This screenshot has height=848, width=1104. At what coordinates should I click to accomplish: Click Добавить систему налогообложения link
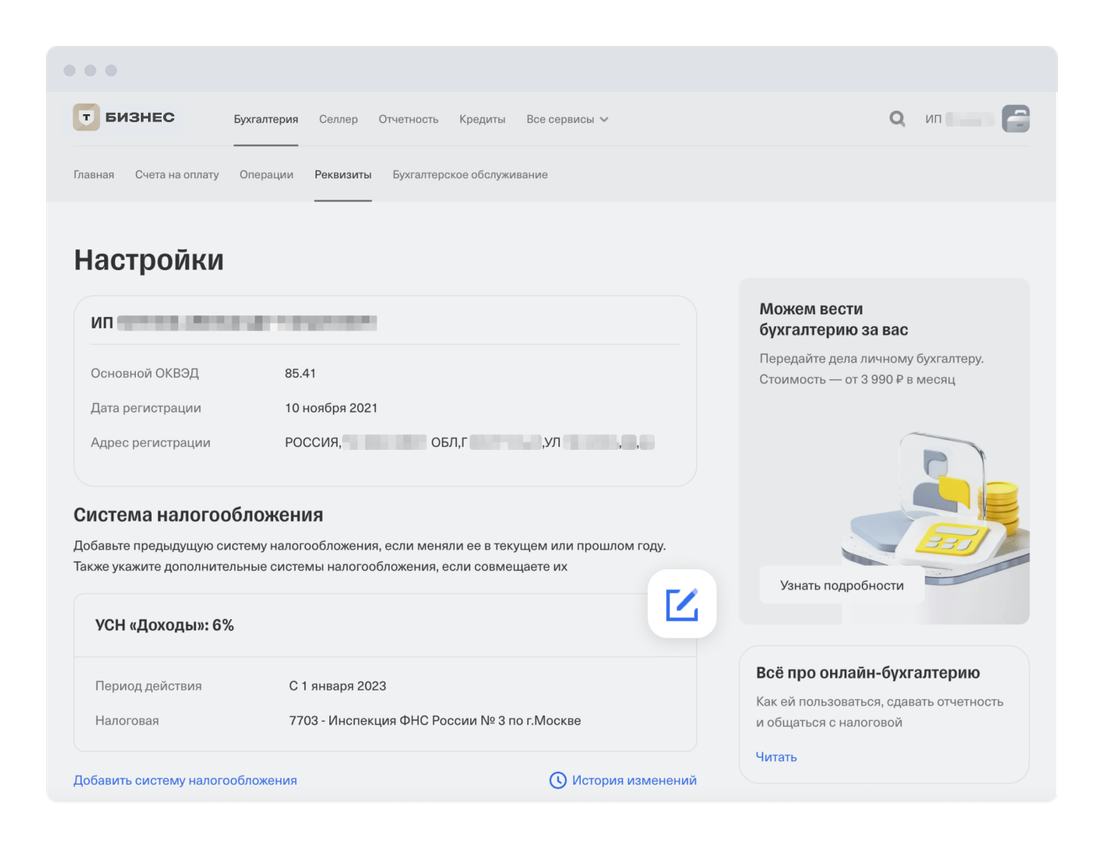tap(185, 780)
